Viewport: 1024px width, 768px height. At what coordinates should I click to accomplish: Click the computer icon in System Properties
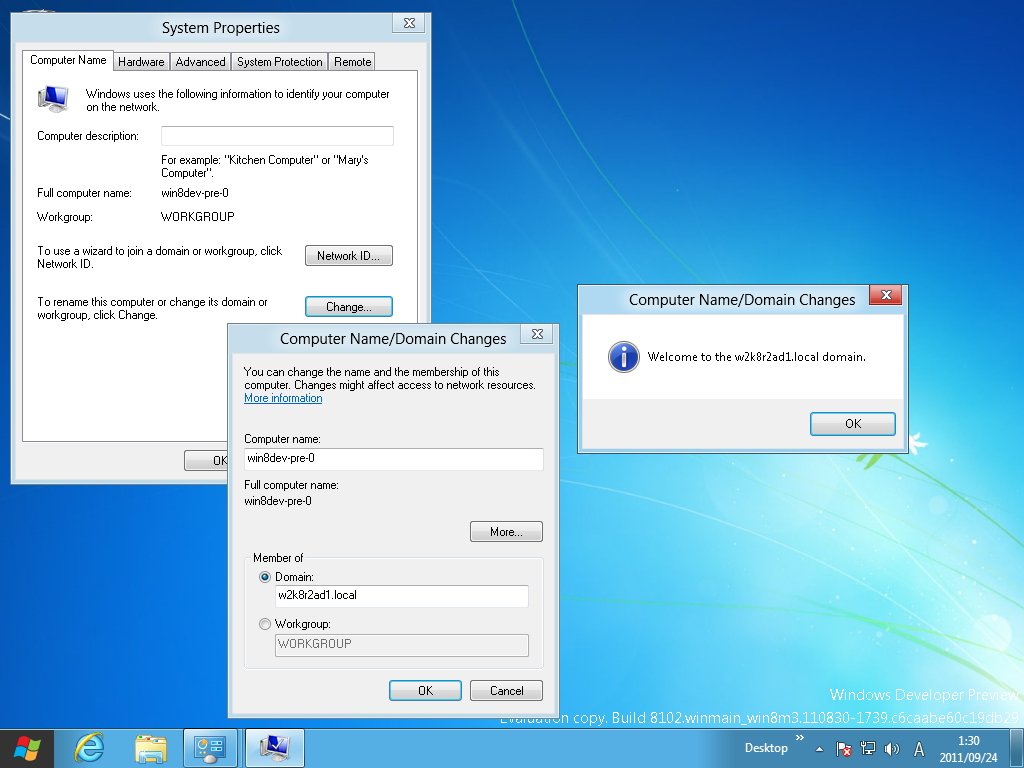[x=53, y=99]
